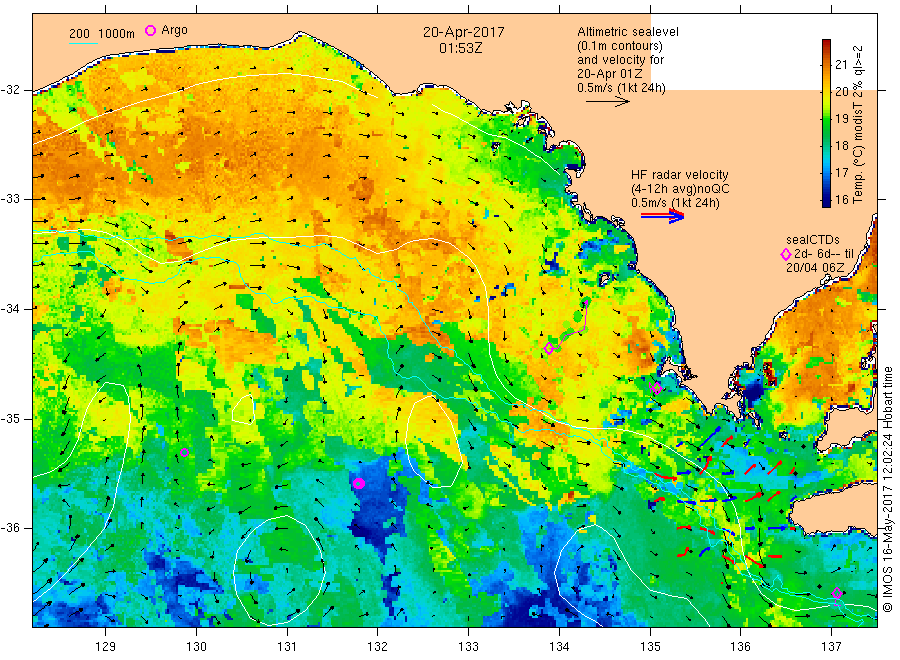Click the sealCTDs label
This screenshot has height=660, width=900.
813,240
